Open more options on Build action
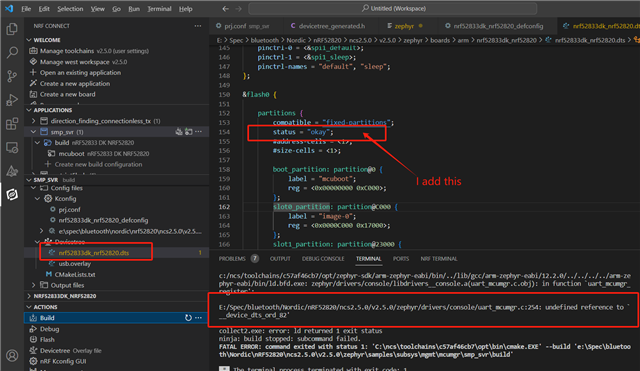 (x=198, y=318)
